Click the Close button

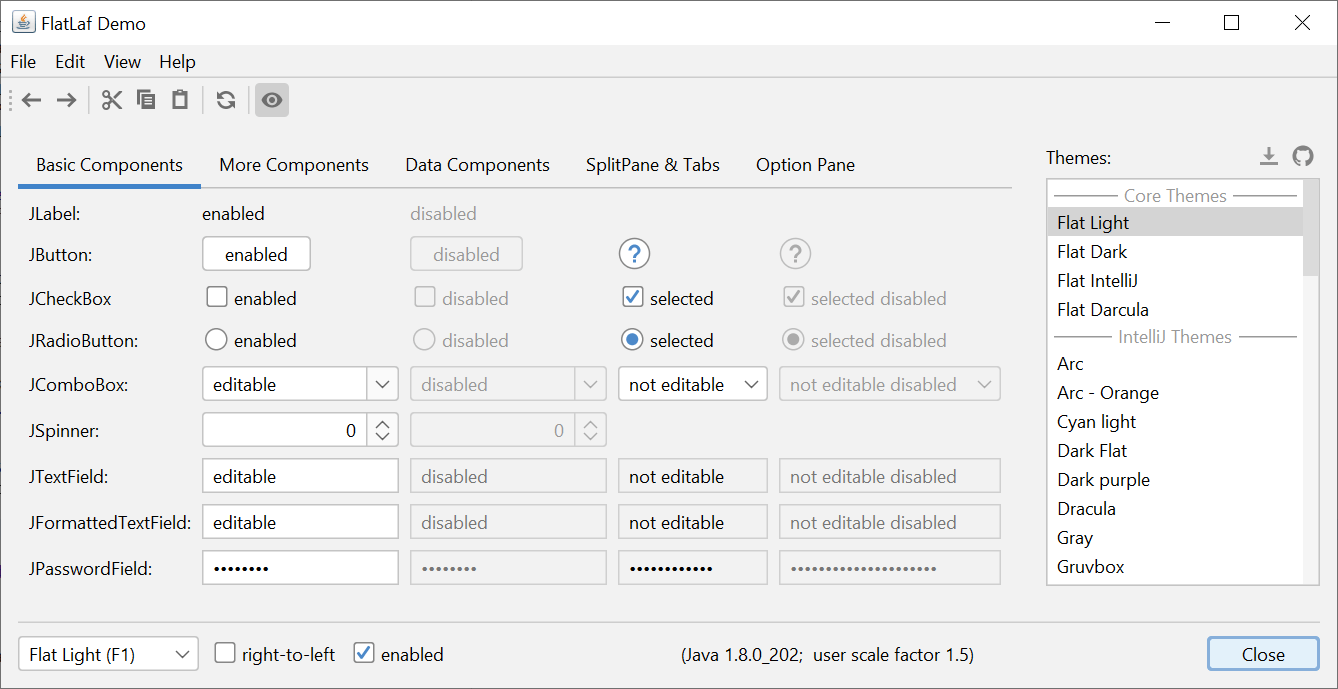point(1263,655)
